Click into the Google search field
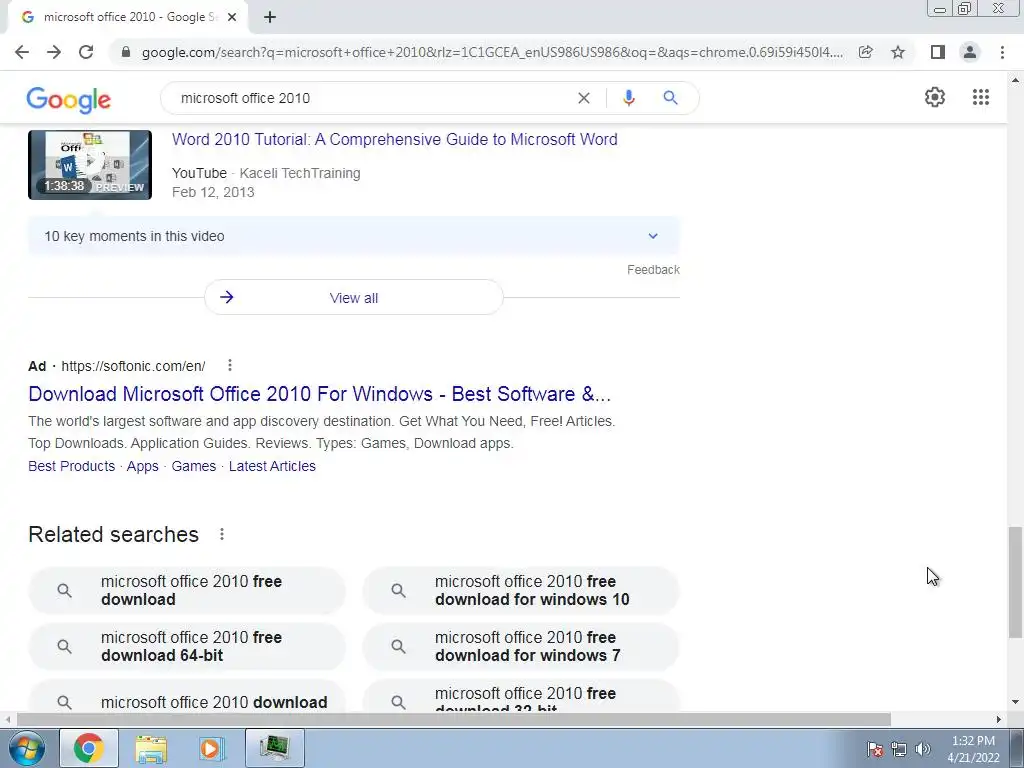The image size is (1024, 768). click(x=372, y=98)
